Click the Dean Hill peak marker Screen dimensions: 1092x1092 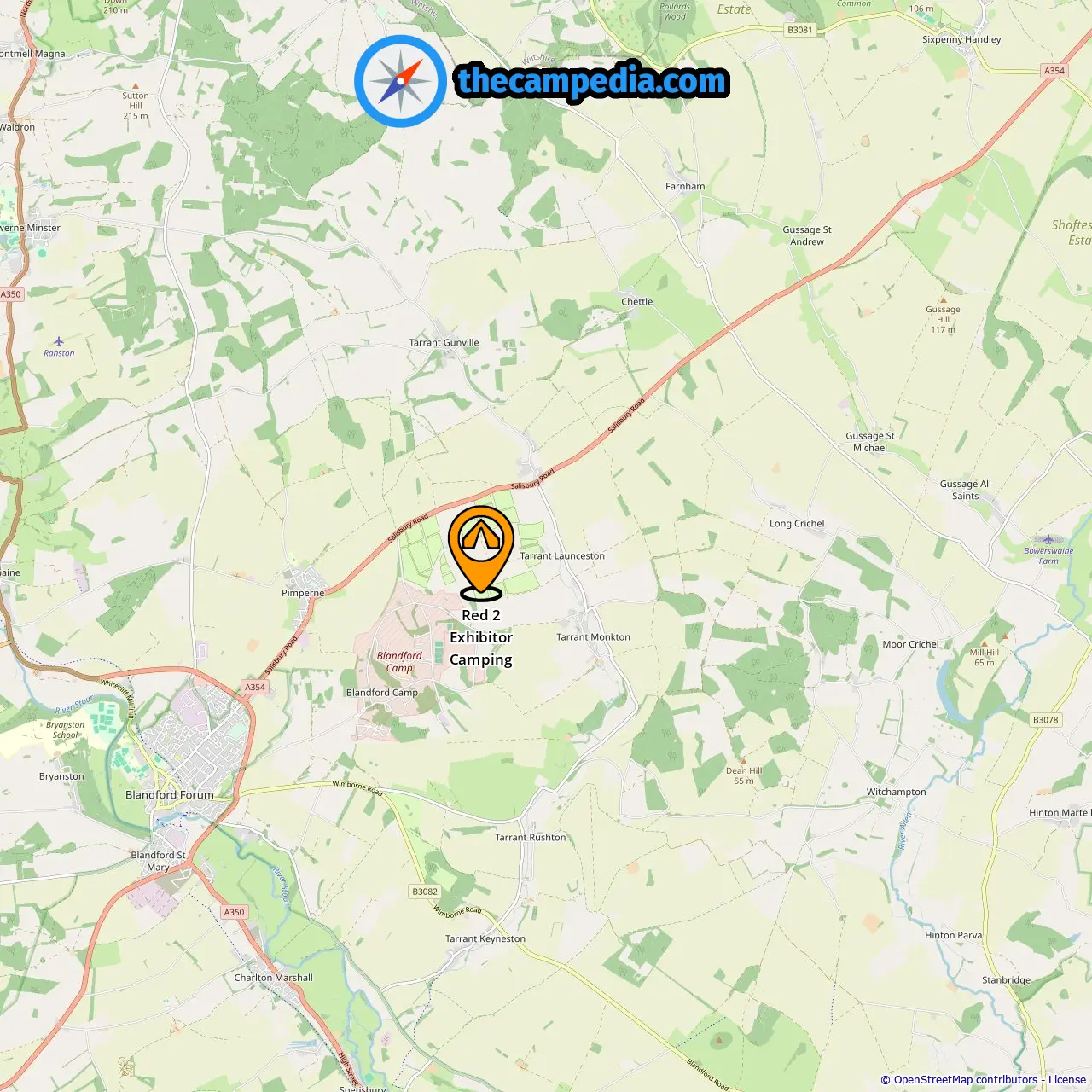744,761
